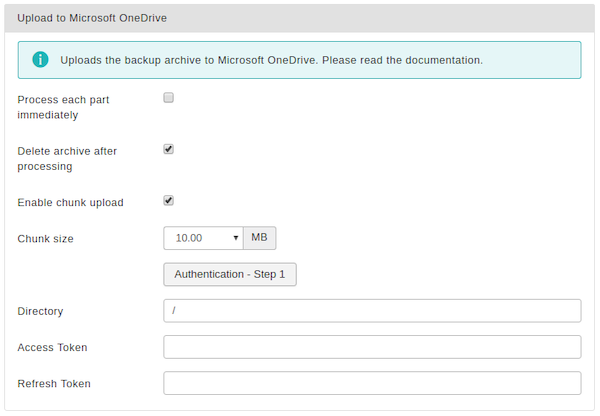Click the Delete archive after processing label

[67, 158]
